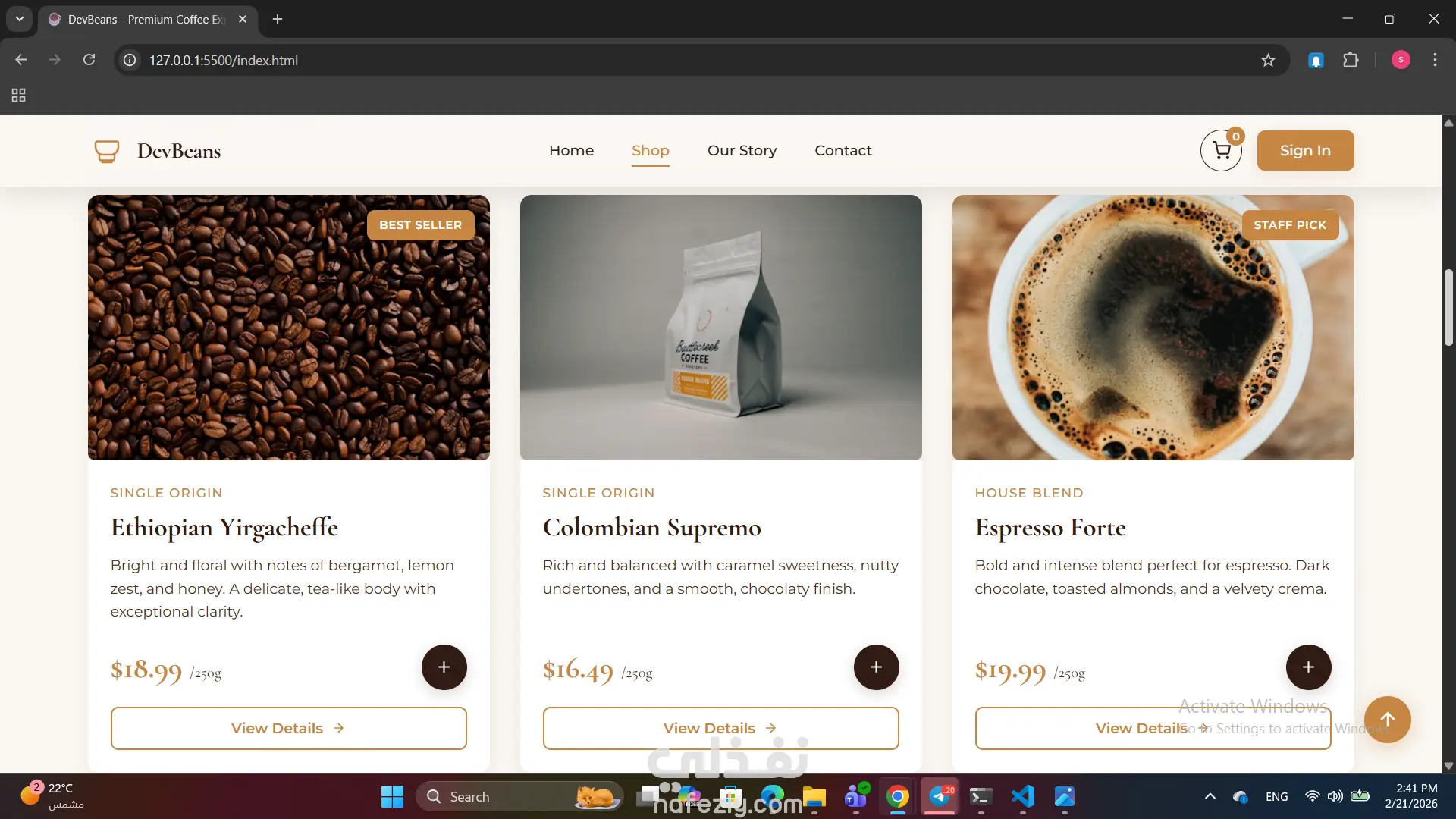
Task: View Details for Ethiopian Yirgacheffe
Action: point(288,728)
